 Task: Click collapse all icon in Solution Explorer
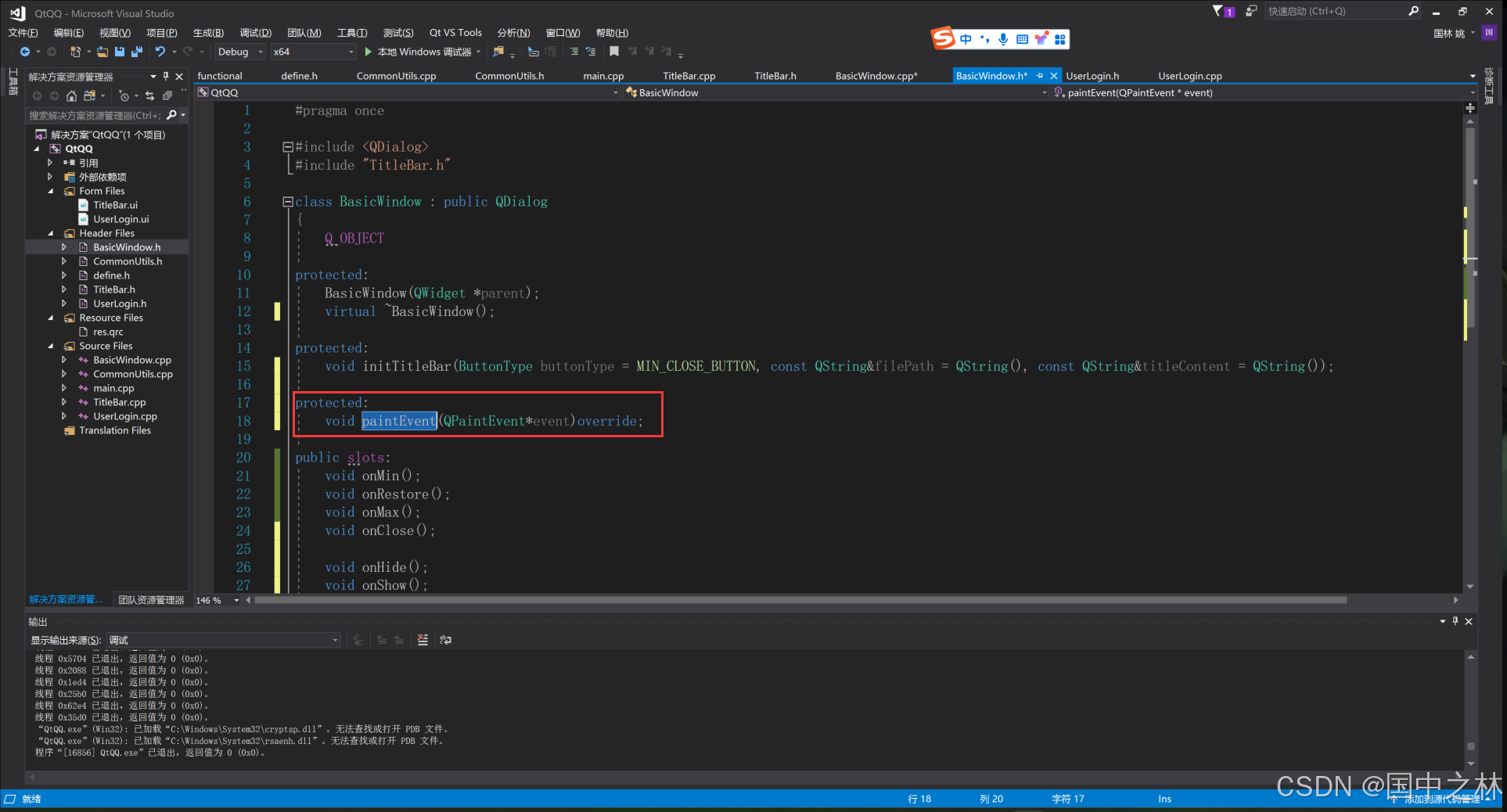coord(167,95)
